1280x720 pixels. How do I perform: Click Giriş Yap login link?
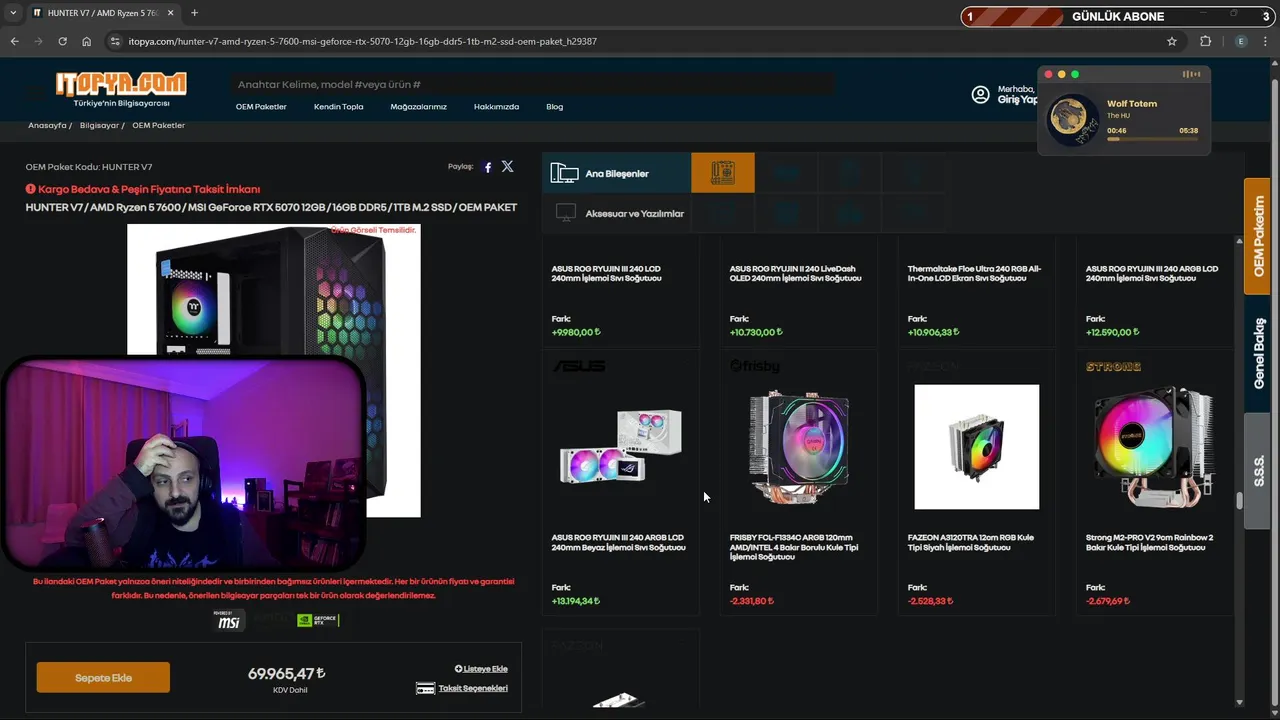point(1016,100)
